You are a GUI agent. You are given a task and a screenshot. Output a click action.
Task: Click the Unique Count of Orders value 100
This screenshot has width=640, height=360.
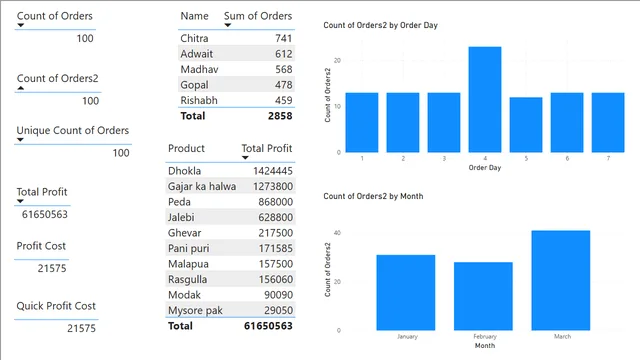click(121, 153)
